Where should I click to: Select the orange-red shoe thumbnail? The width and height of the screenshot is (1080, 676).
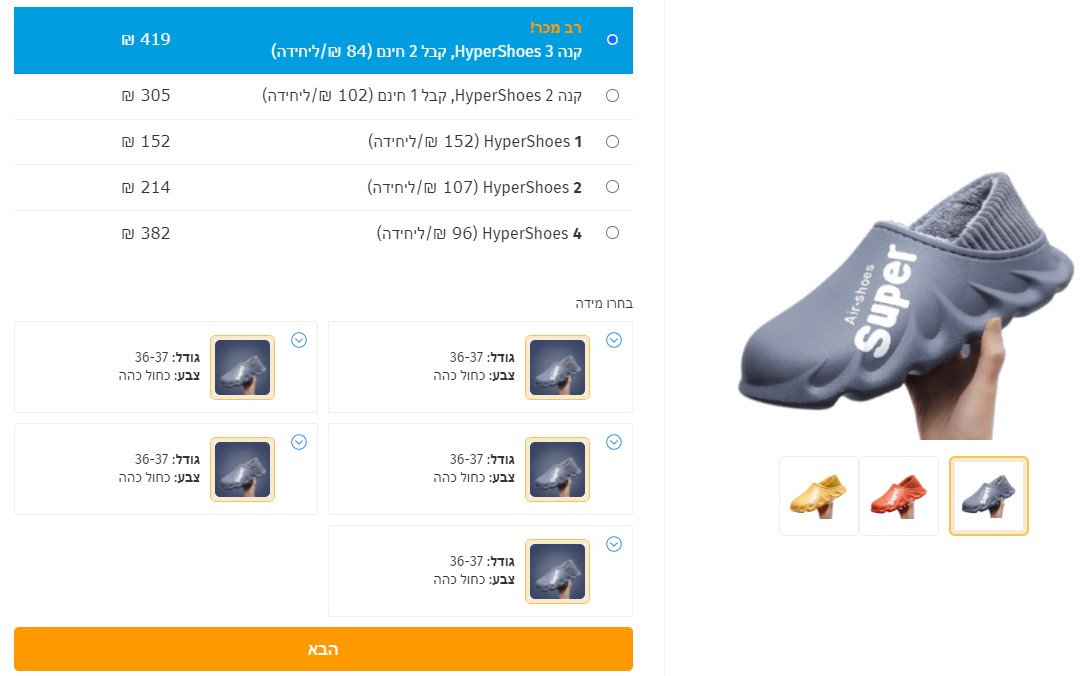(899, 496)
